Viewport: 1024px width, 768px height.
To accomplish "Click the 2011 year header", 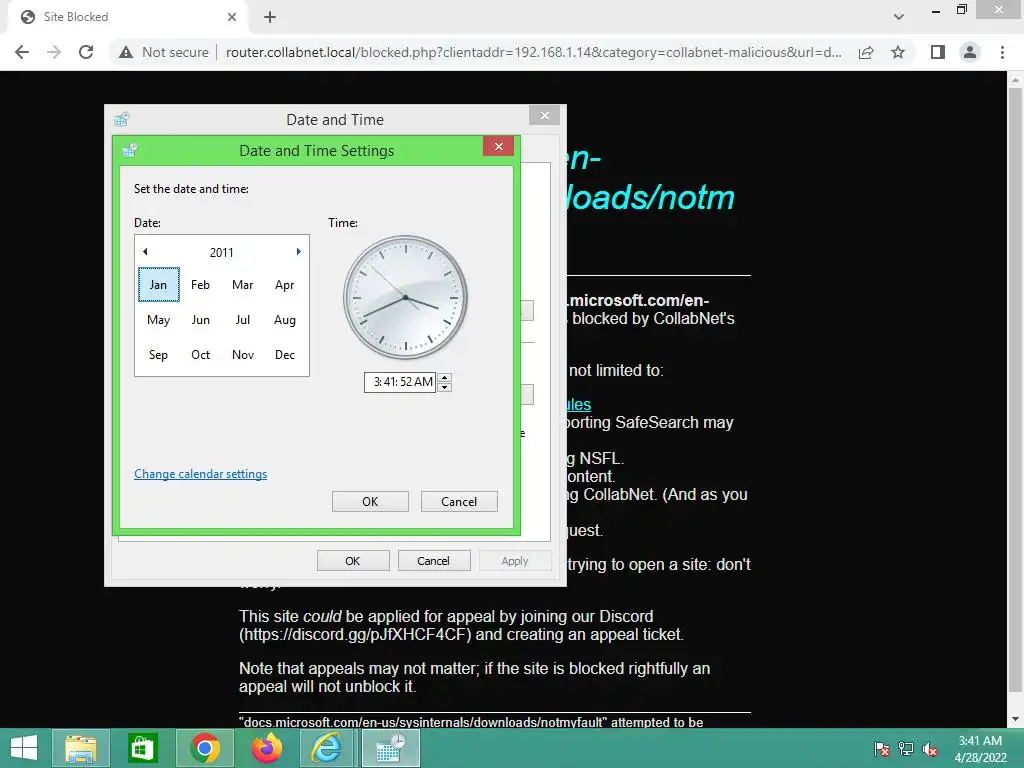I will (221, 252).
